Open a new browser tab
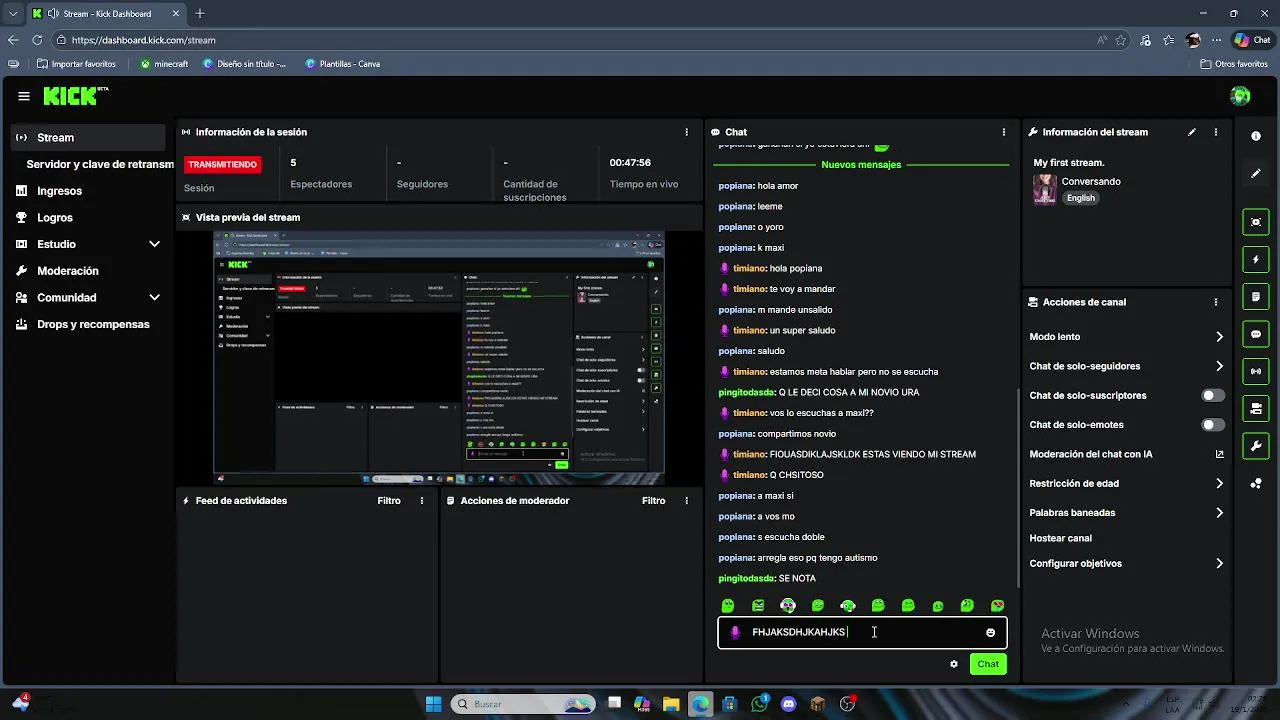This screenshot has height=720, width=1280. click(199, 14)
